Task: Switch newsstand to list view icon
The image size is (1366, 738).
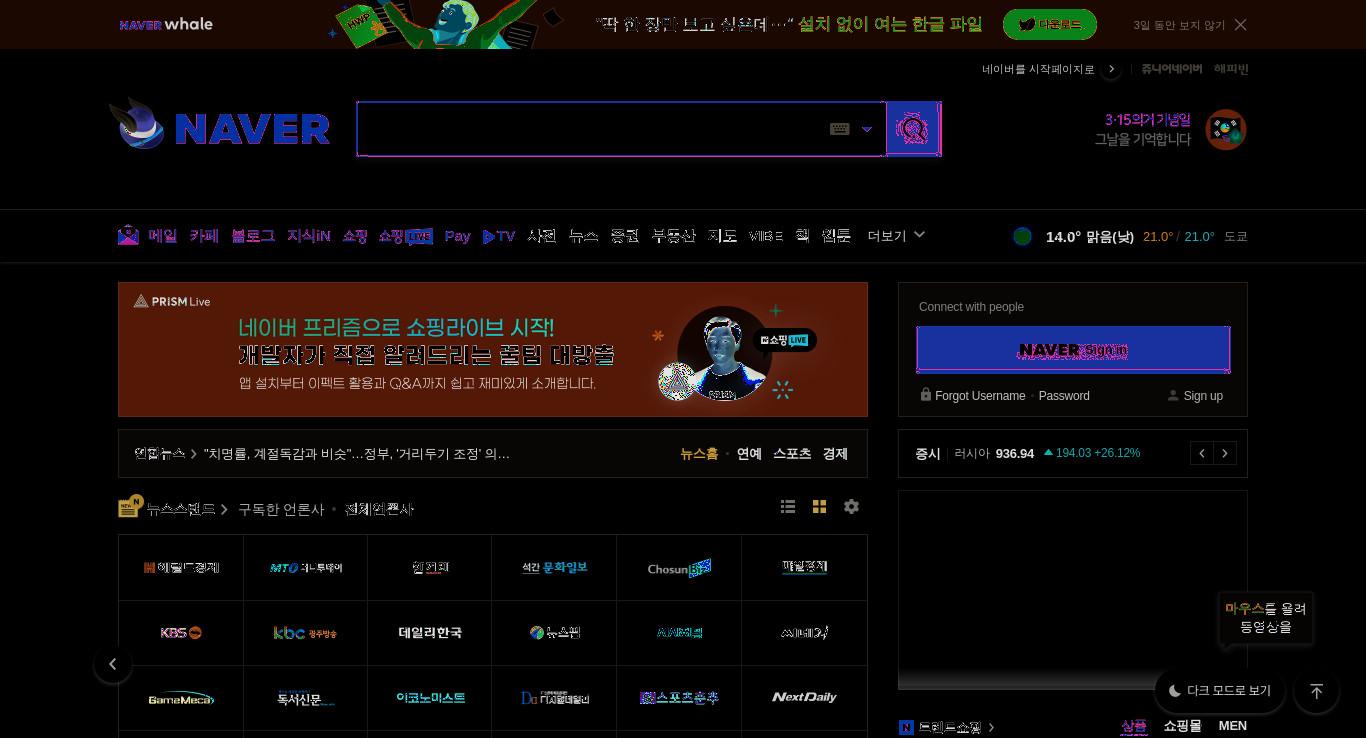Action: [x=788, y=507]
